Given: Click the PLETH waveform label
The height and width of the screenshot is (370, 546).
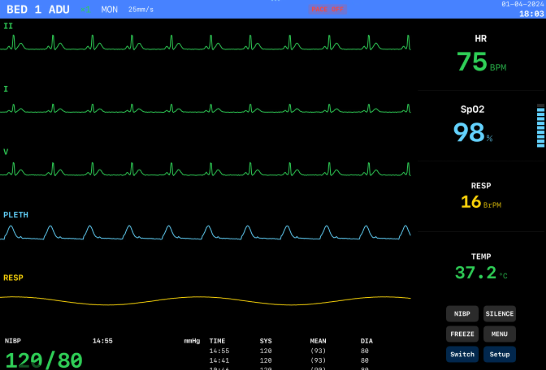Looking at the screenshot, I should click(16, 215).
